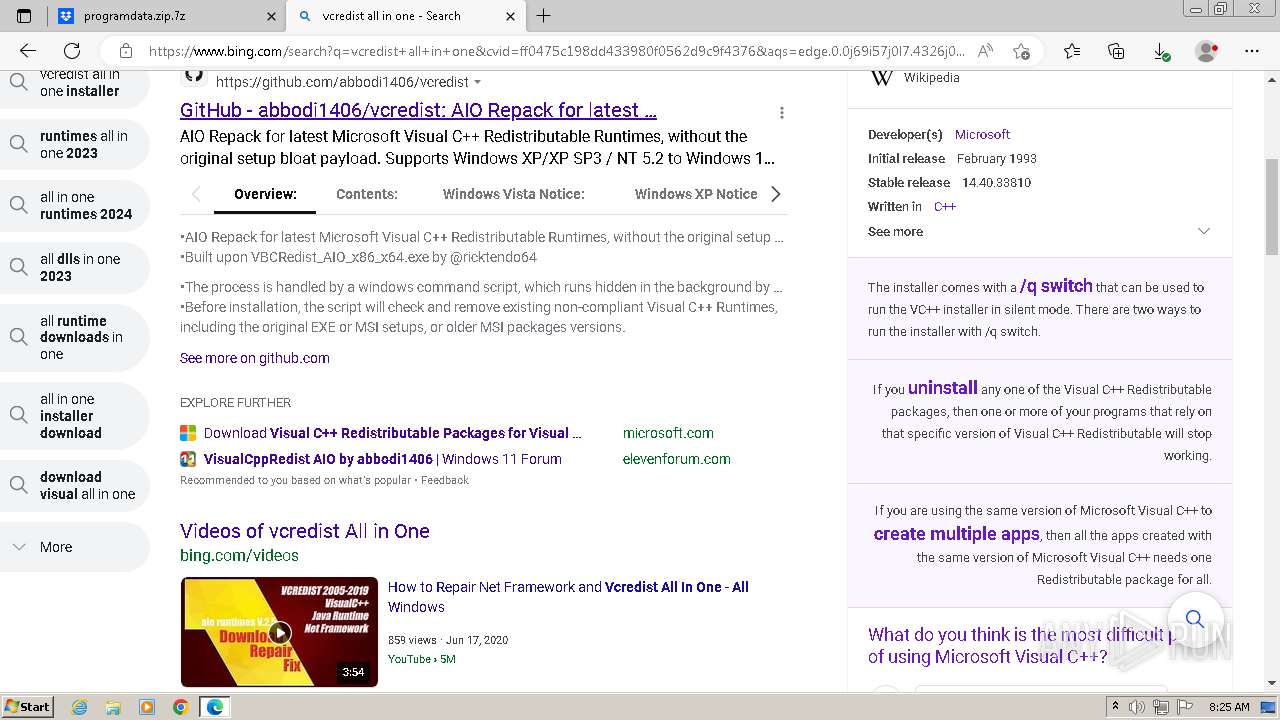The image size is (1280, 720).
Task: Select the Windows XP Notice tab
Action: 696,194
